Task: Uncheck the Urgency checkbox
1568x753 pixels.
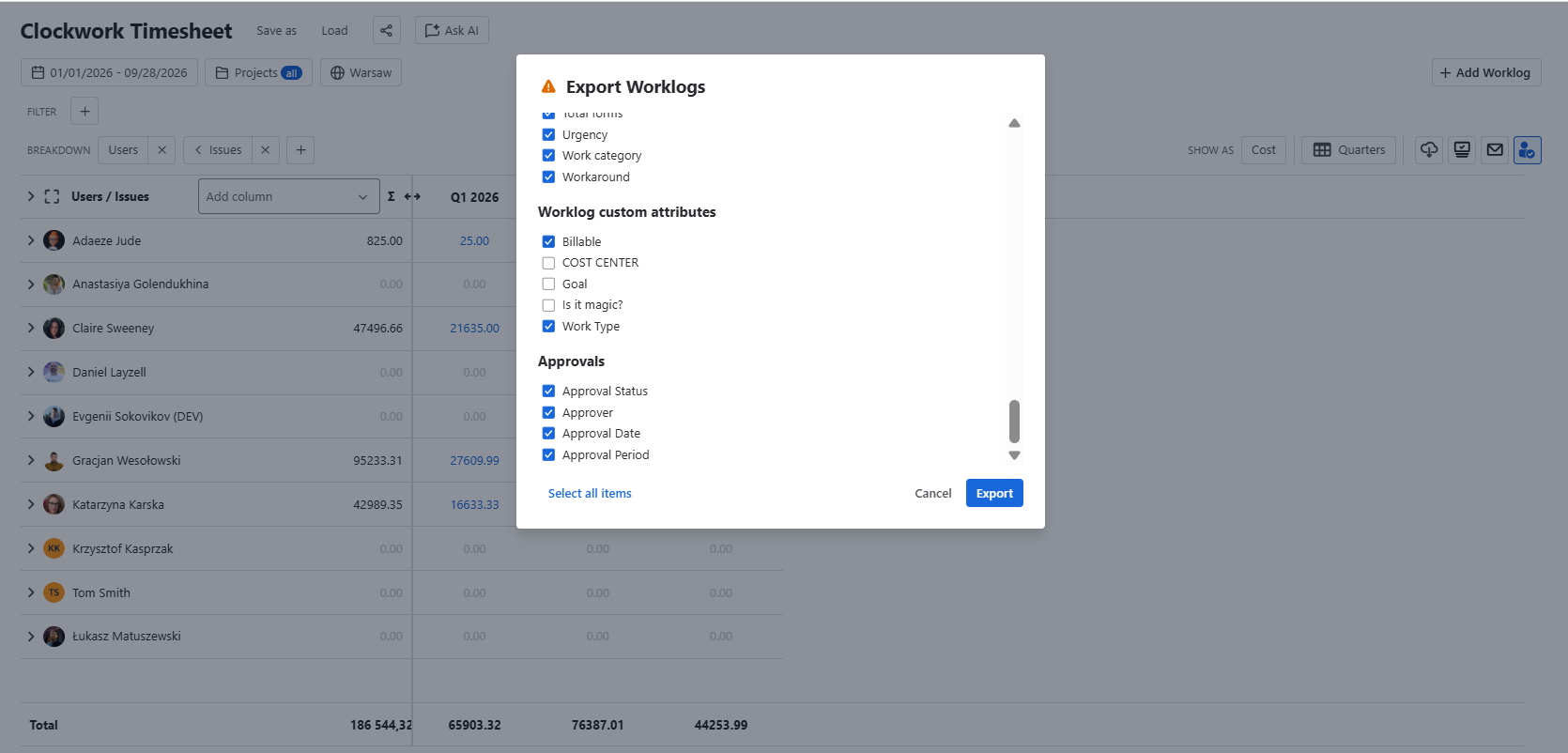Action: 548,134
